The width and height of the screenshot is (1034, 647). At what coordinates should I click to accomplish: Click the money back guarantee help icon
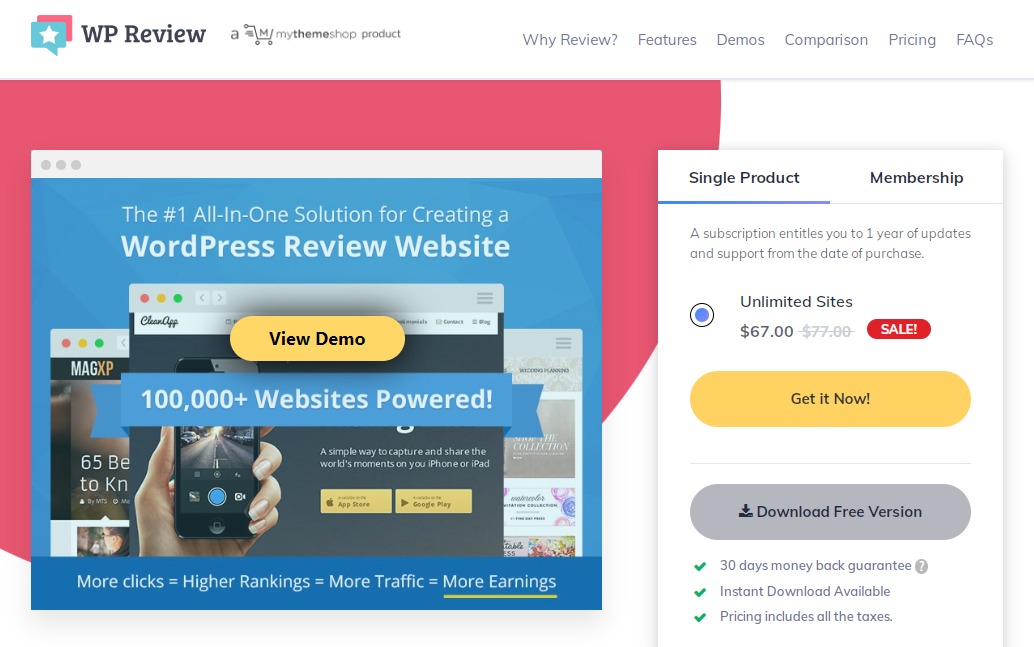[x=921, y=566]
